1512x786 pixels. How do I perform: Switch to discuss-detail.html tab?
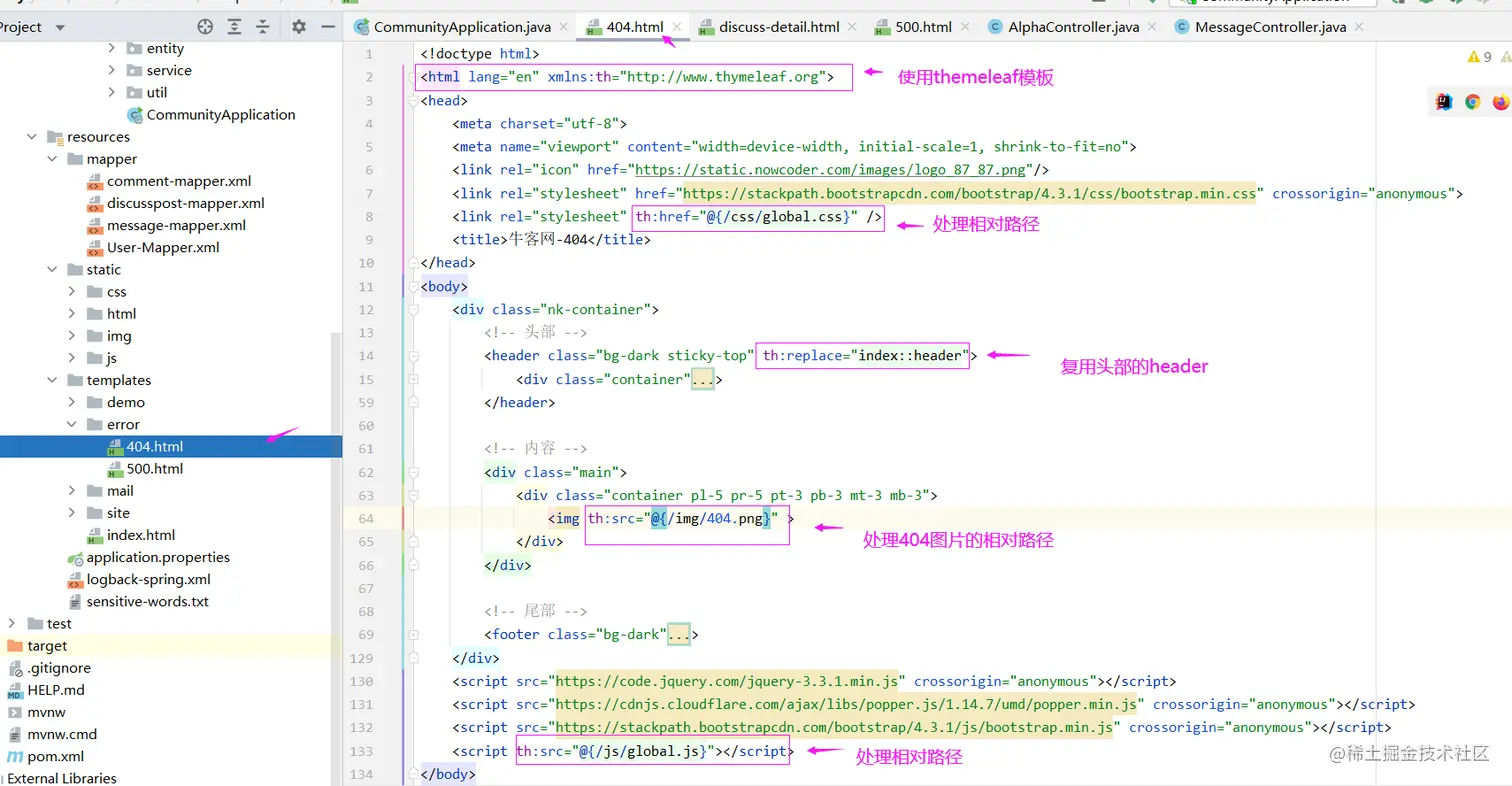(x=779, y=27)
